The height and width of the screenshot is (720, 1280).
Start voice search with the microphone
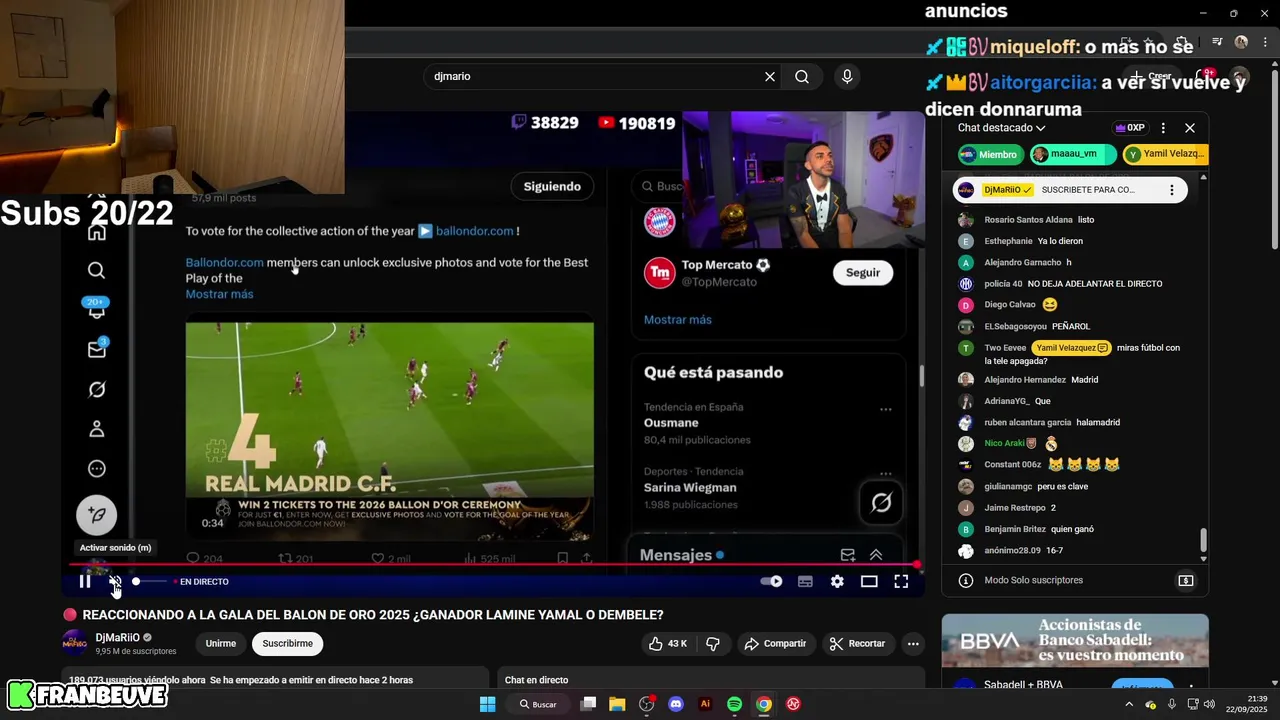[847, 76]
